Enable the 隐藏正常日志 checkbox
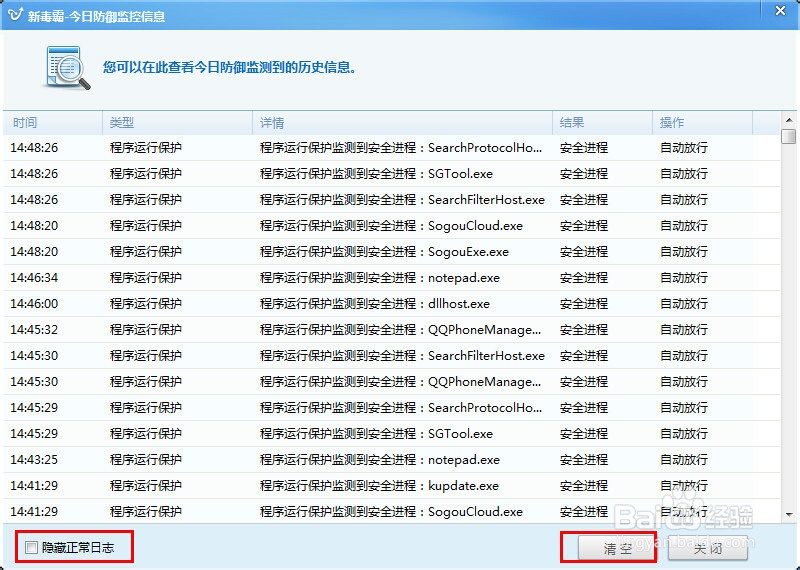Image resolution: width=800 pixels, height=570 pixels. (x=32, y=548)
